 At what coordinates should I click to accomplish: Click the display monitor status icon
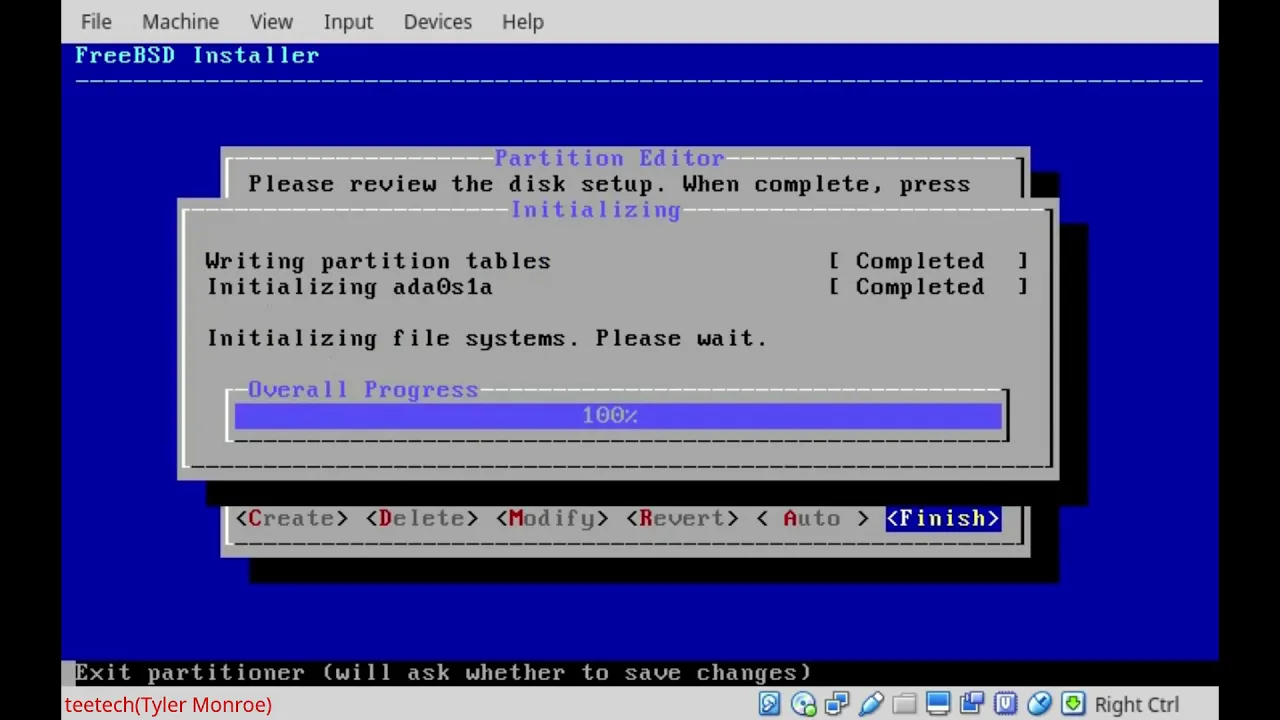point(938,704)
